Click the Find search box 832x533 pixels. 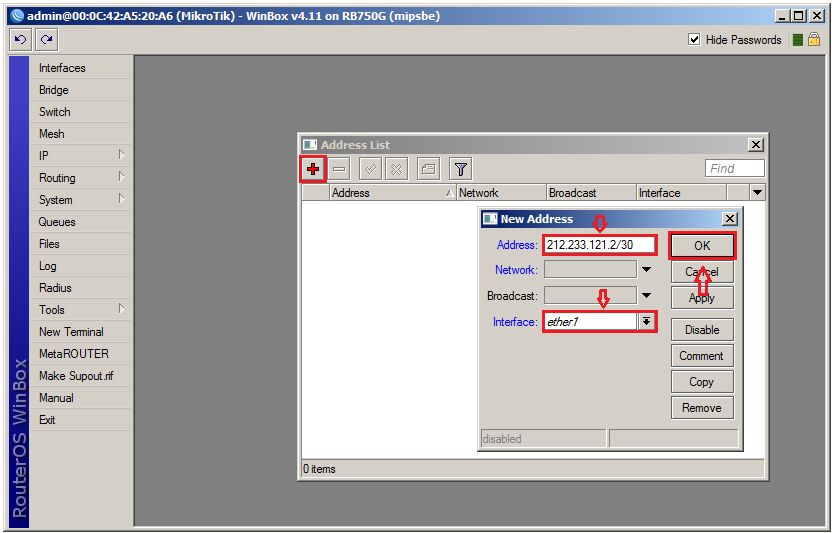(x=734, y=169)
